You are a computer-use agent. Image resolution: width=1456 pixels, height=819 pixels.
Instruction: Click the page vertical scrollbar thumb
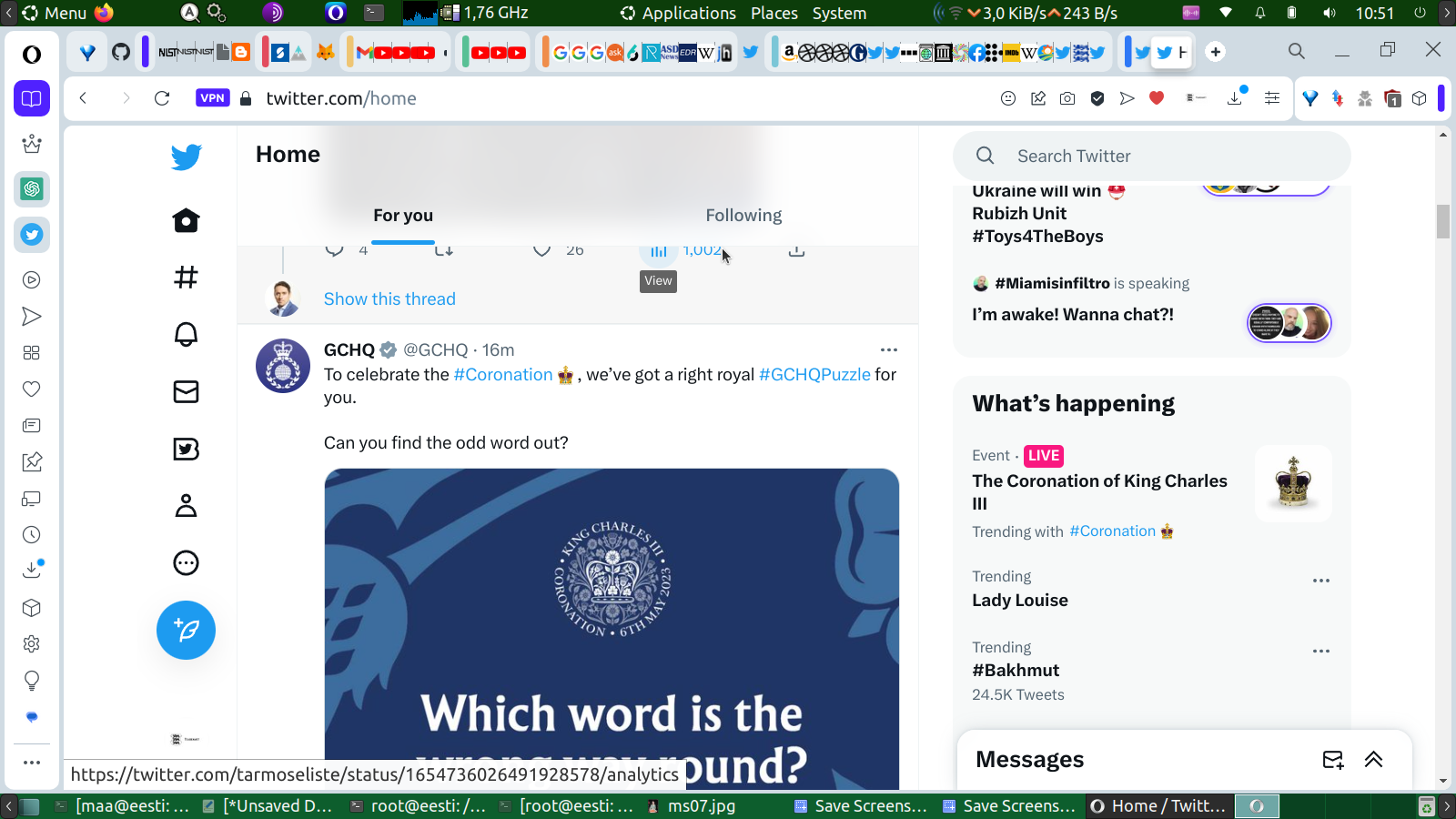tap(1443, 221)
